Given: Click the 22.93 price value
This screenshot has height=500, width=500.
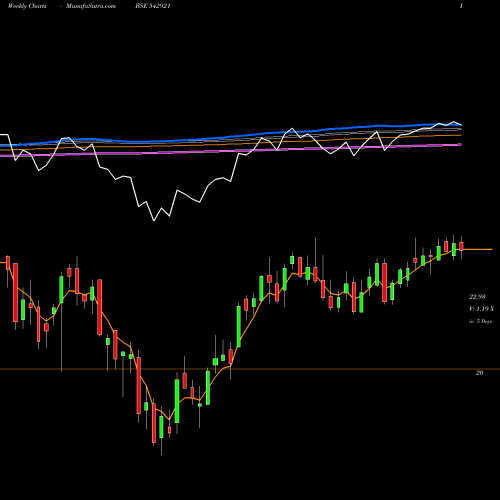Looking at the screenshot, I should [477, 296].
